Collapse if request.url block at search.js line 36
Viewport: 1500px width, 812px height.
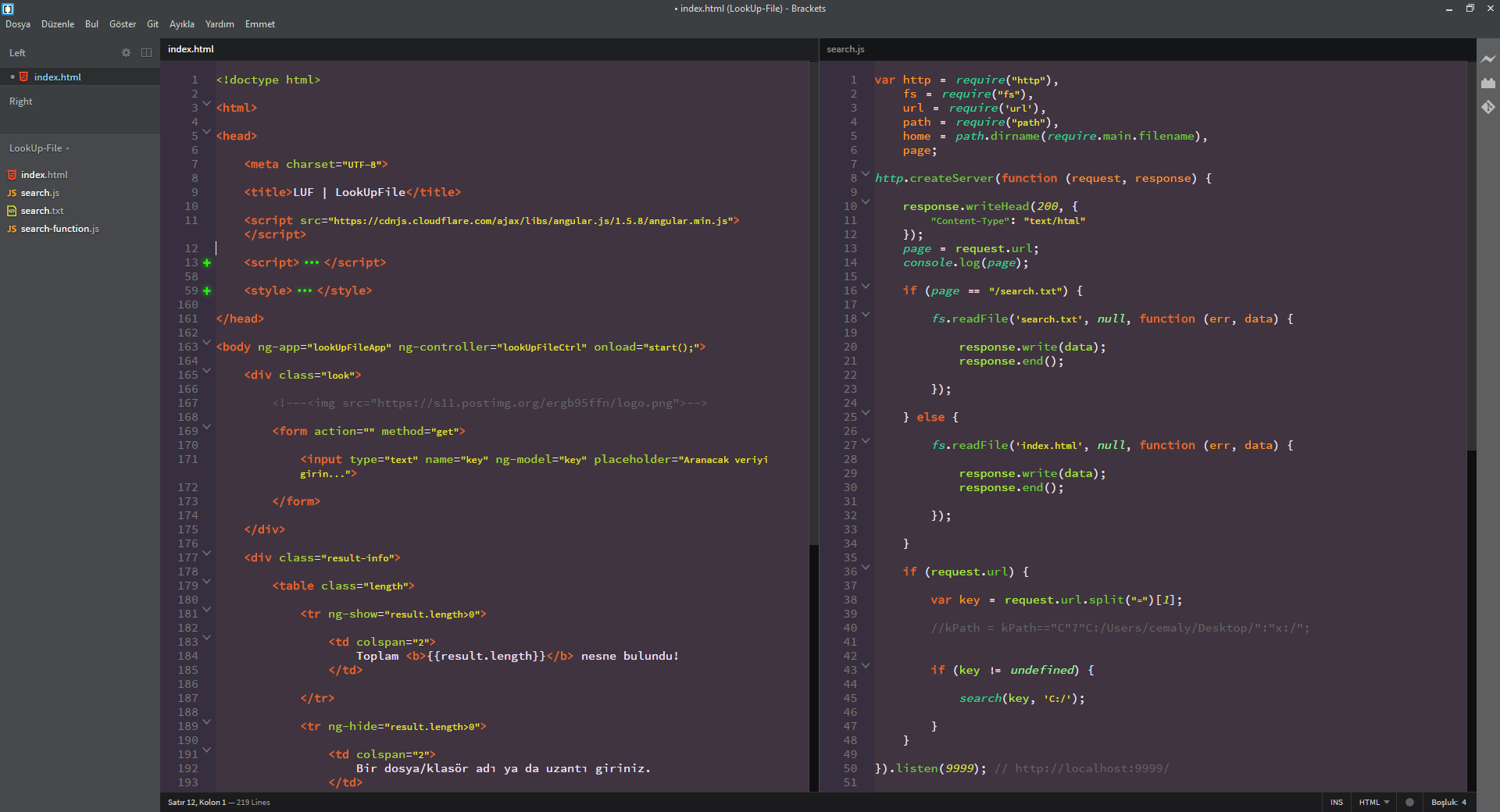[x=866, y=567]
